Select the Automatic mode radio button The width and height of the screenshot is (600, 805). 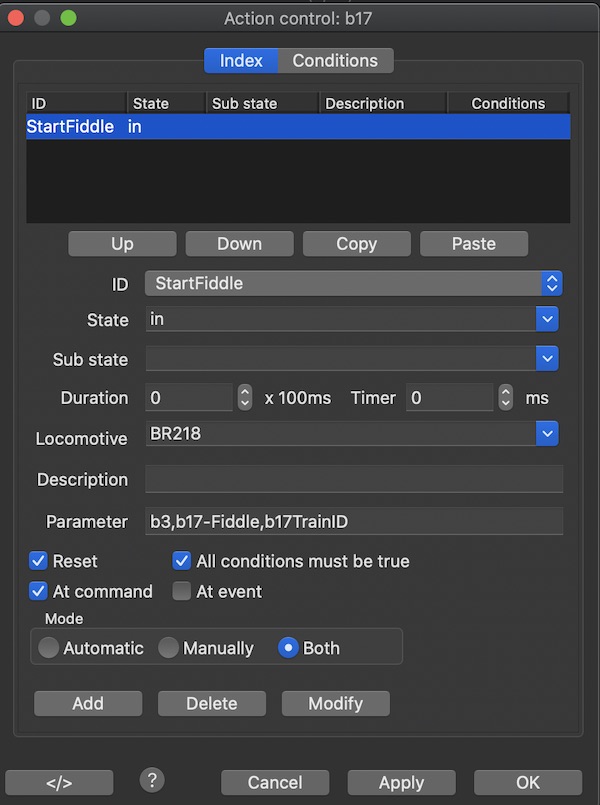point(48,648)
